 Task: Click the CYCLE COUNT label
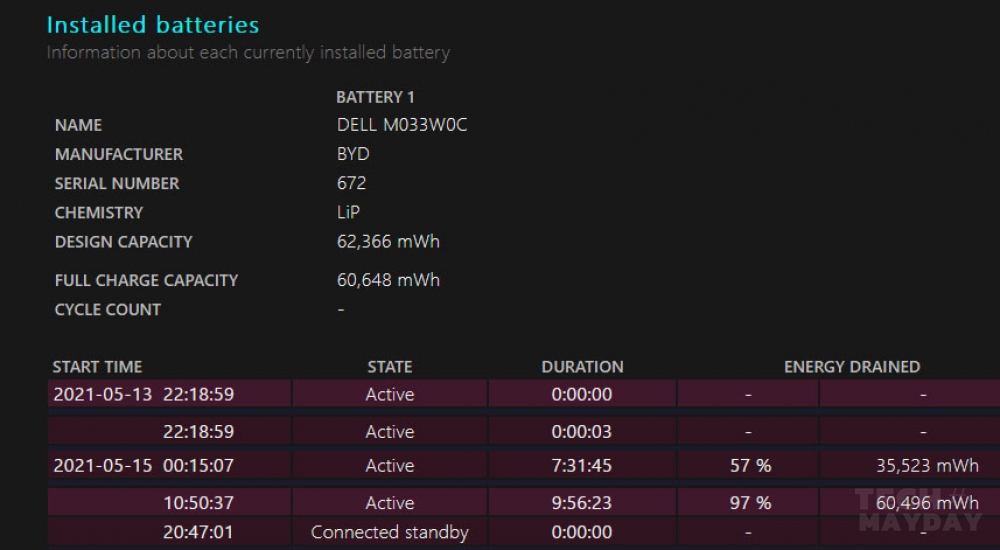click(108, 310)
